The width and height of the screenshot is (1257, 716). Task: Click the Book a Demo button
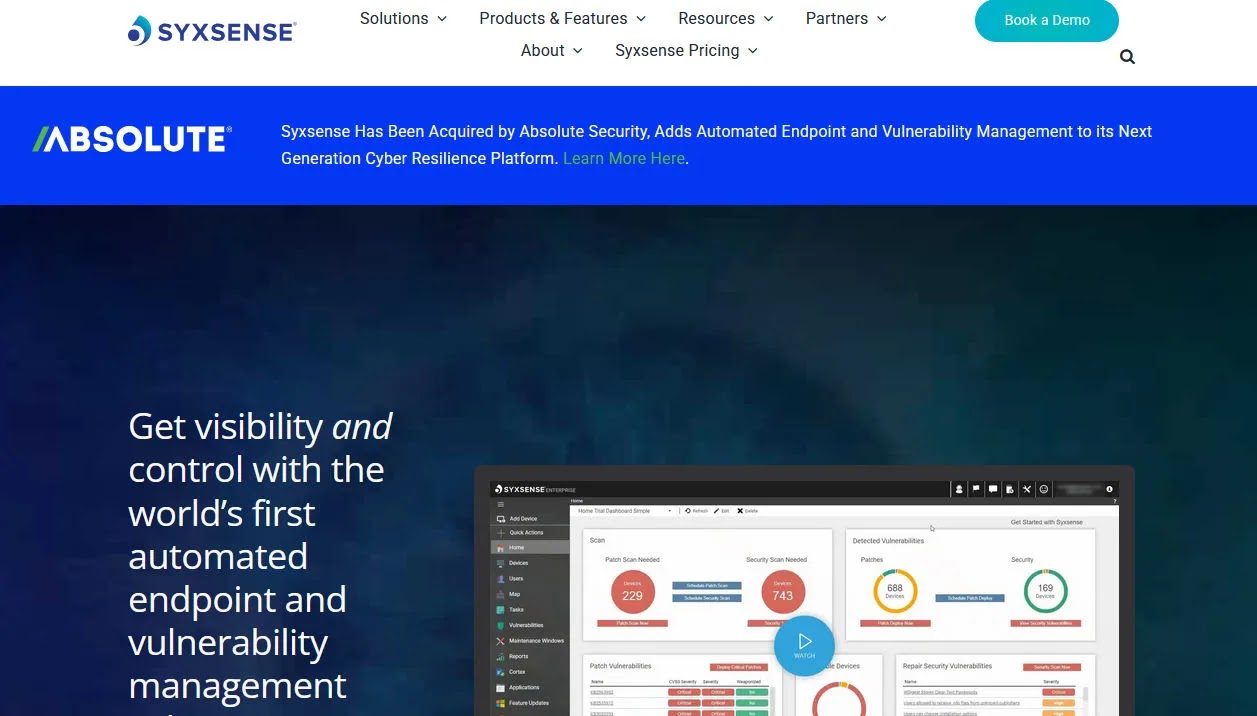(x=1047, y=20)
